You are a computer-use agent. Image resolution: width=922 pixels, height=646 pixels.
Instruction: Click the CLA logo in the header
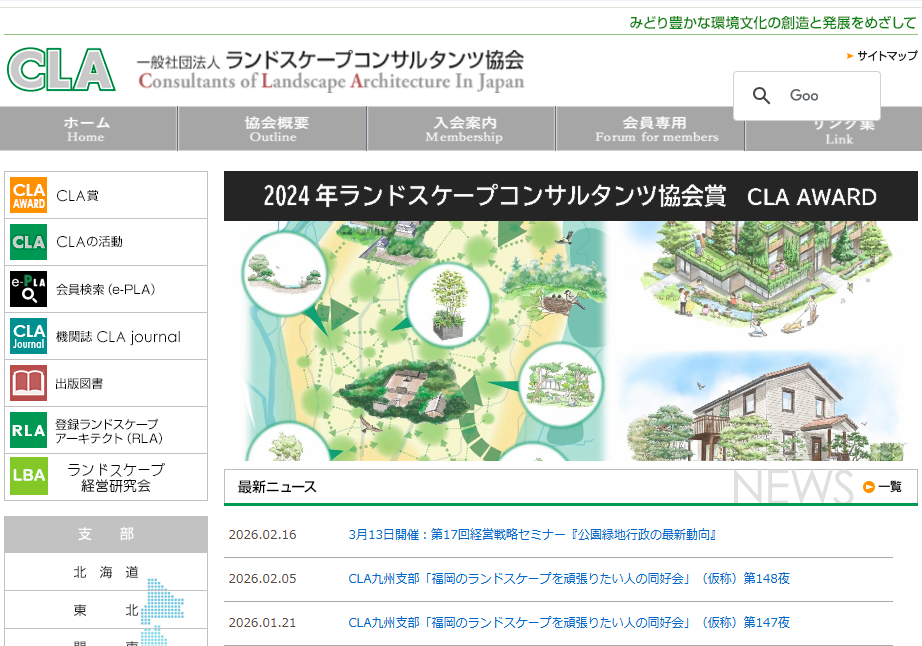[x=62, y=70]
